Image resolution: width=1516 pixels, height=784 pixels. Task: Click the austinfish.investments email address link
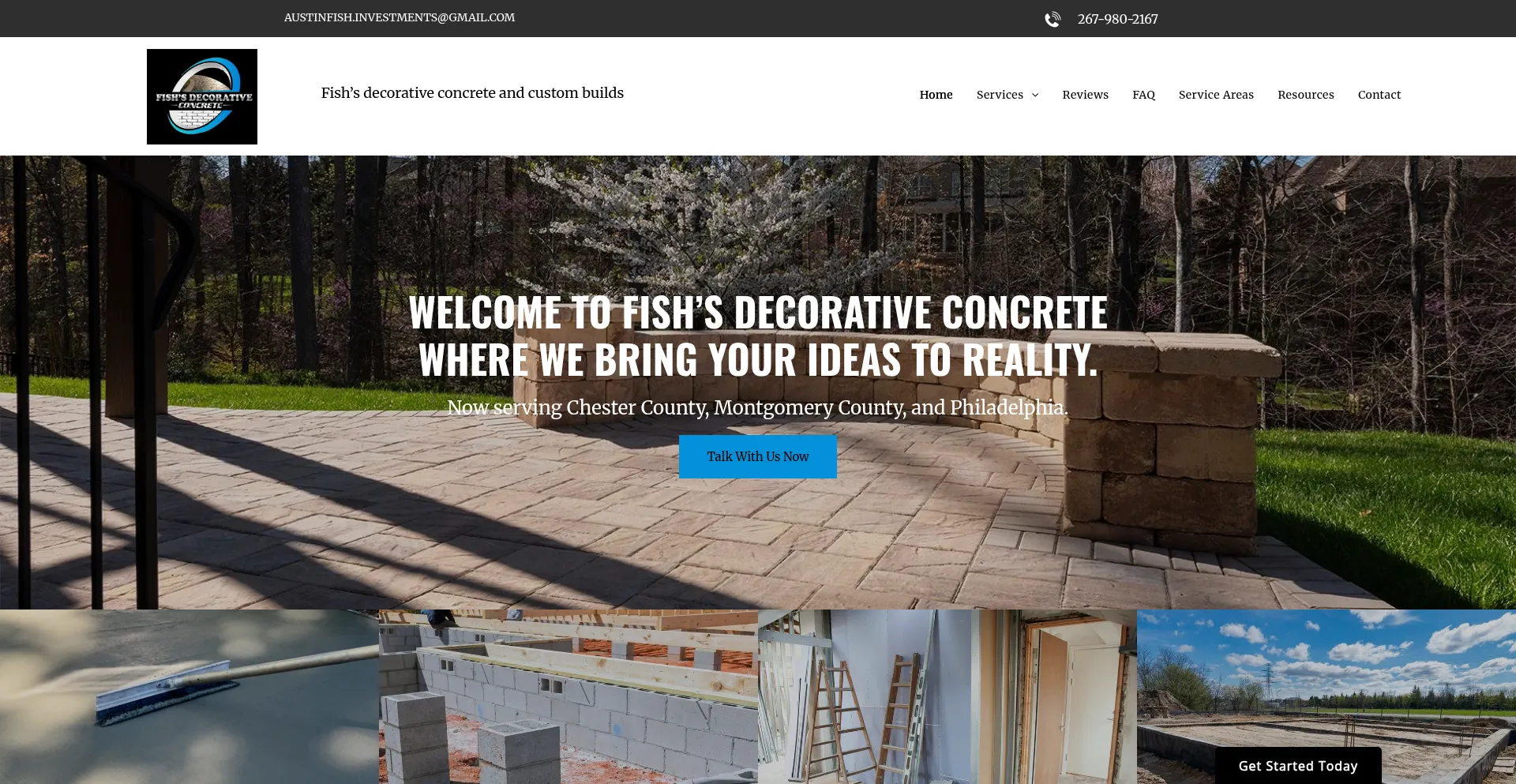click(400, 17)
